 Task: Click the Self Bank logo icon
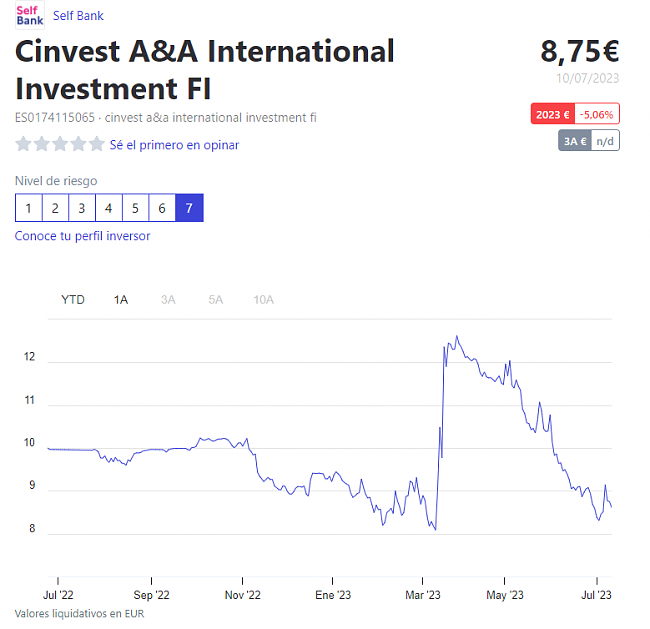click(30, 15)
